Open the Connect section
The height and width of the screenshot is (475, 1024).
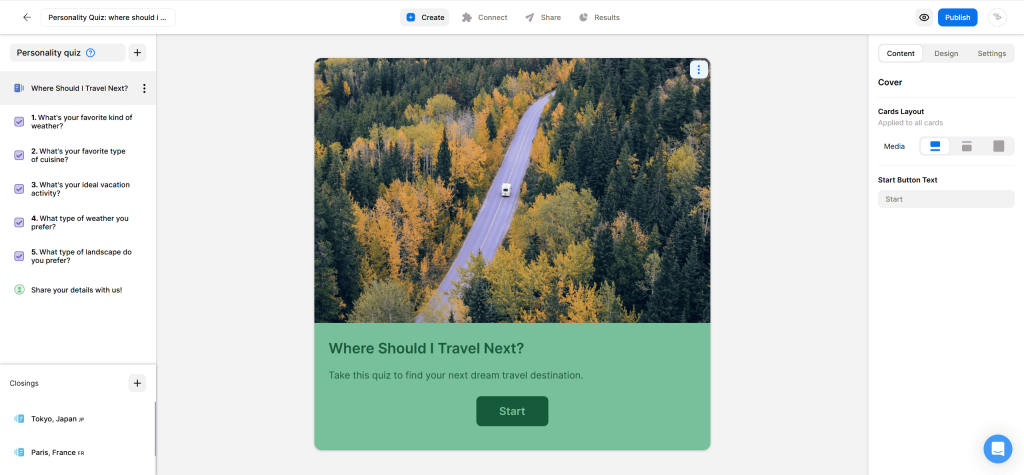485,18
